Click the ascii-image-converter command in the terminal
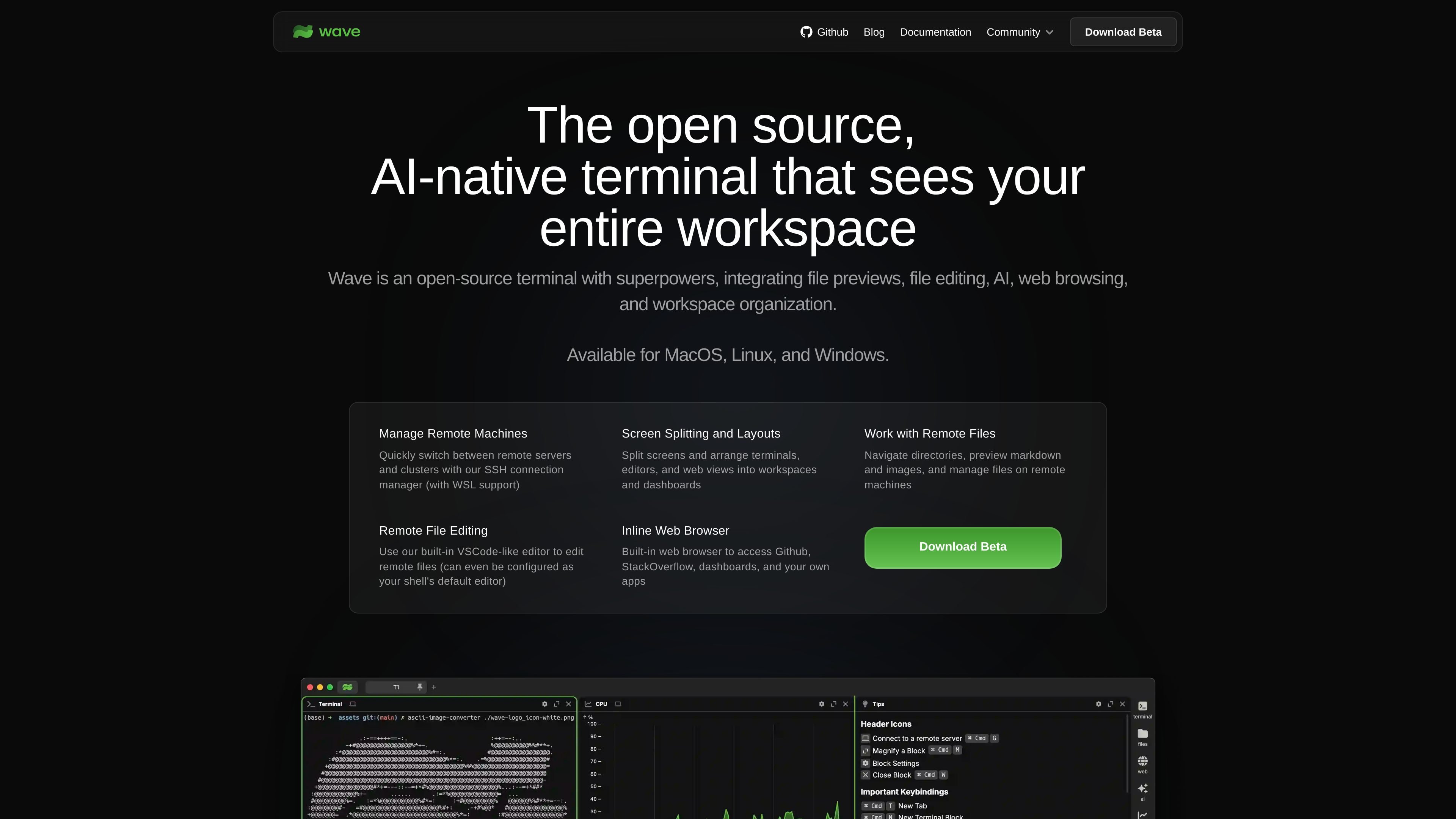 point(491,718)
